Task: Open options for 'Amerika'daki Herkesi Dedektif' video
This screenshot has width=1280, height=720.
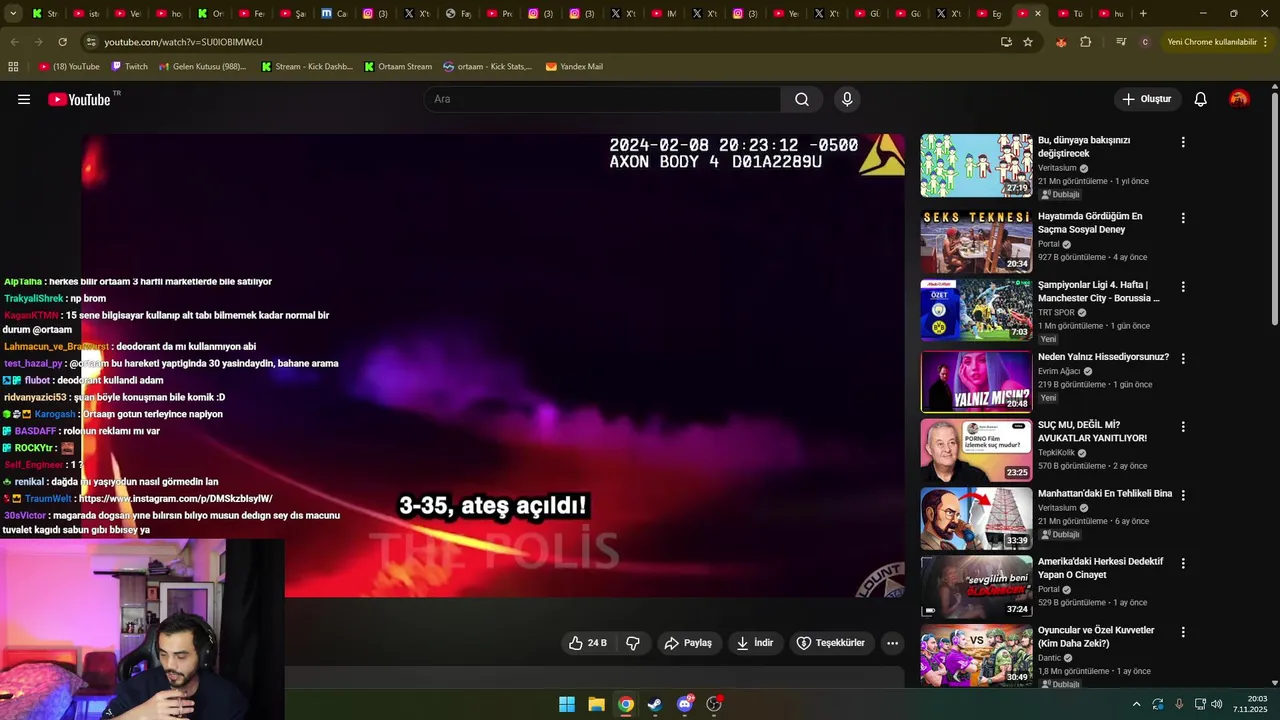Action: point(1183,563)
